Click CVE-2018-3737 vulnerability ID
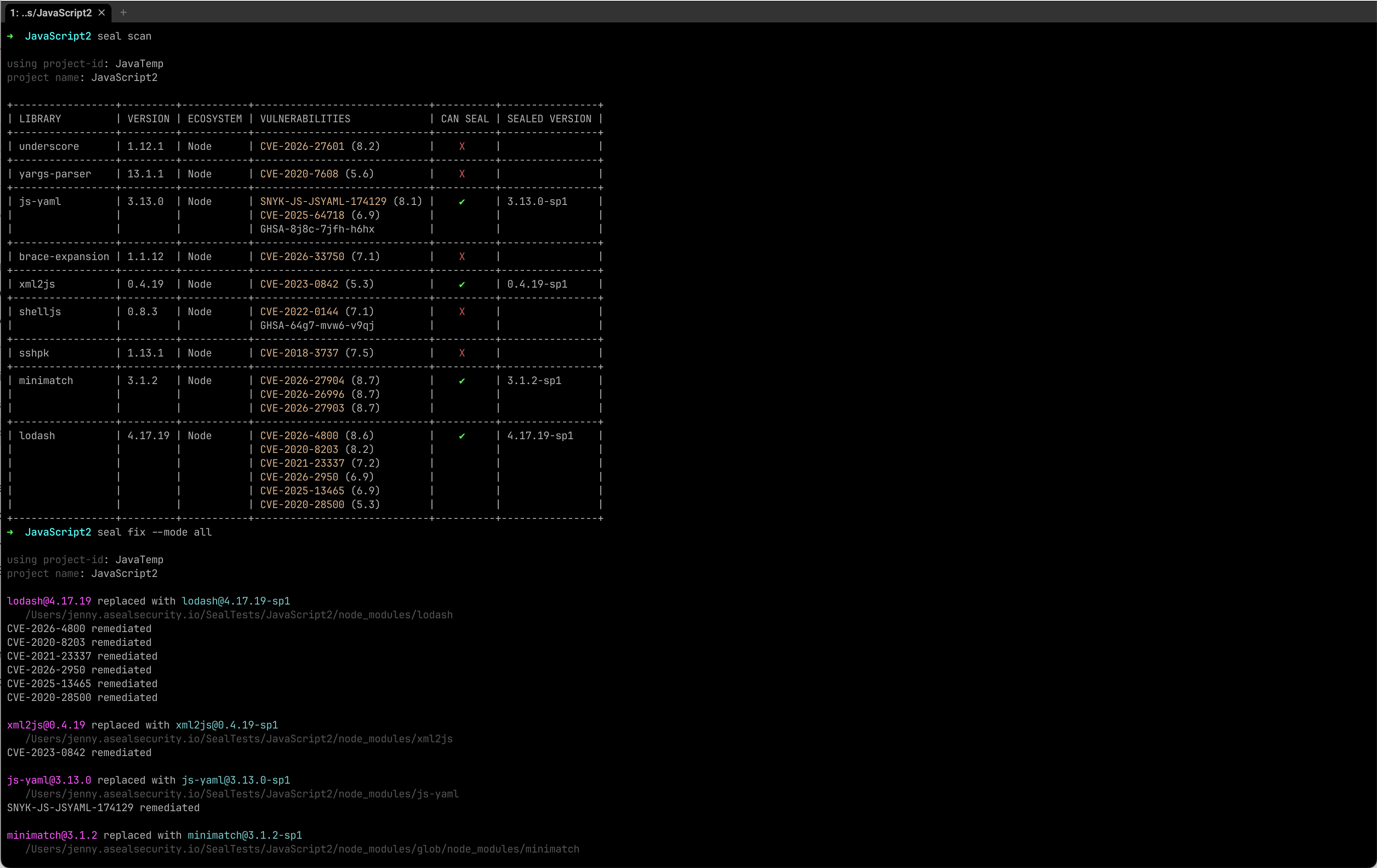Screen dimensions: 1377x868 point(299,353)
